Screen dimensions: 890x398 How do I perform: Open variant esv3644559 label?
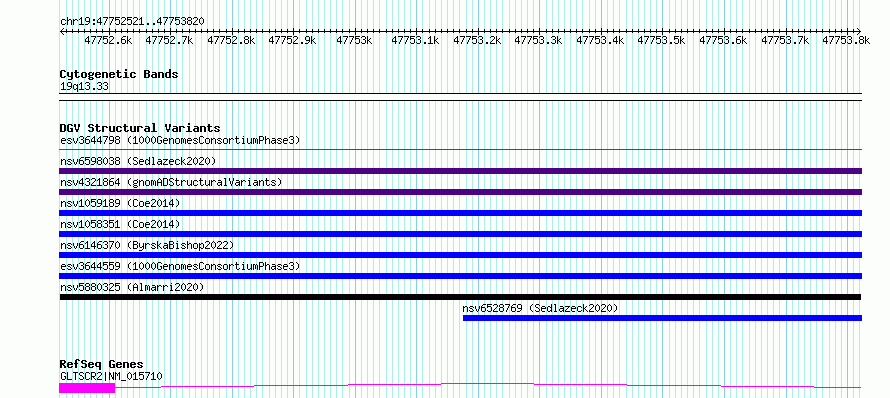pyautogui.click(x=180, y=266)
